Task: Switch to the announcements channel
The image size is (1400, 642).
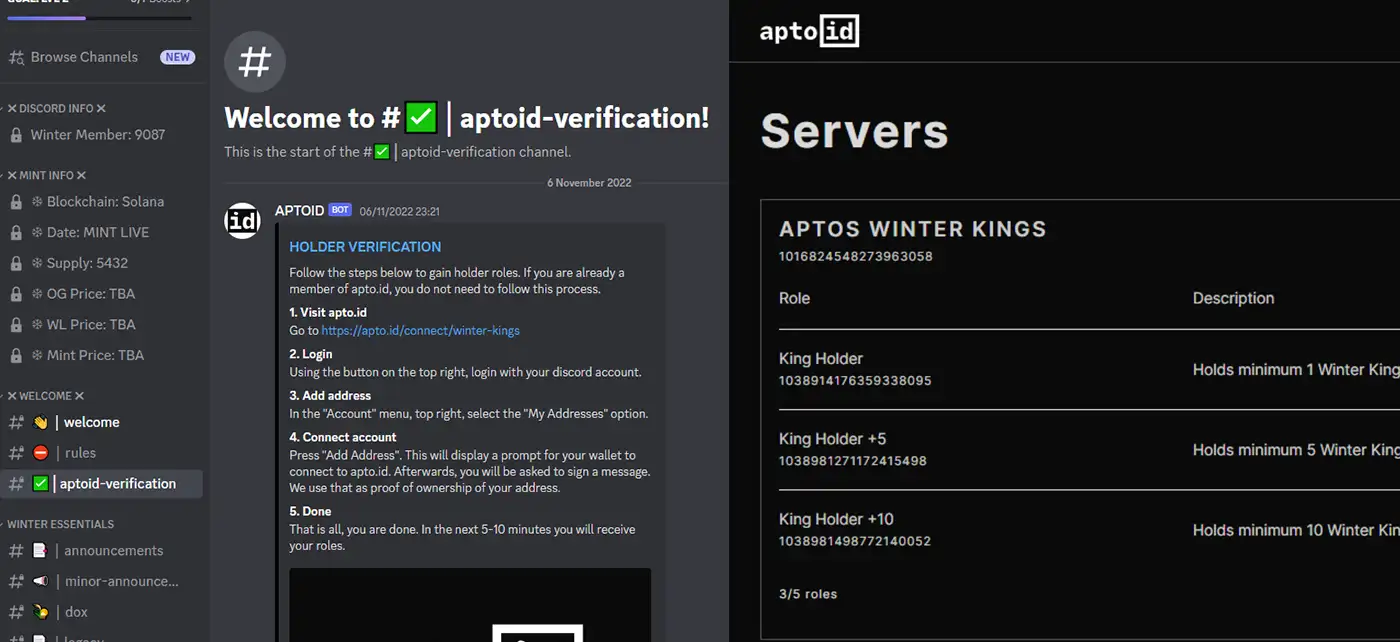Action: [113, 551]
